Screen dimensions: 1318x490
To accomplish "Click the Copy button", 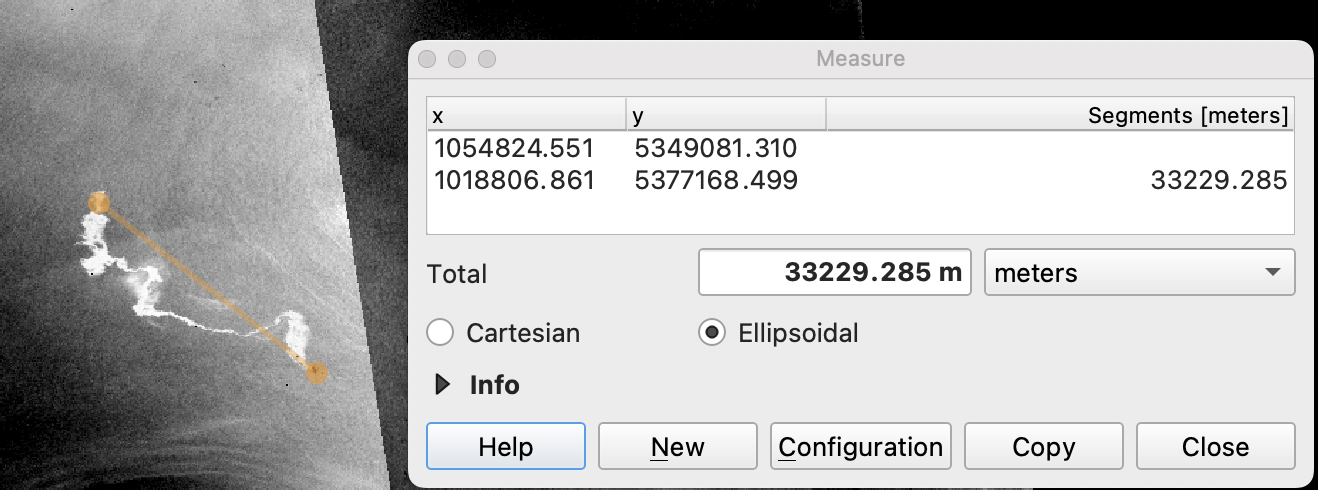I will point(1043,446).
